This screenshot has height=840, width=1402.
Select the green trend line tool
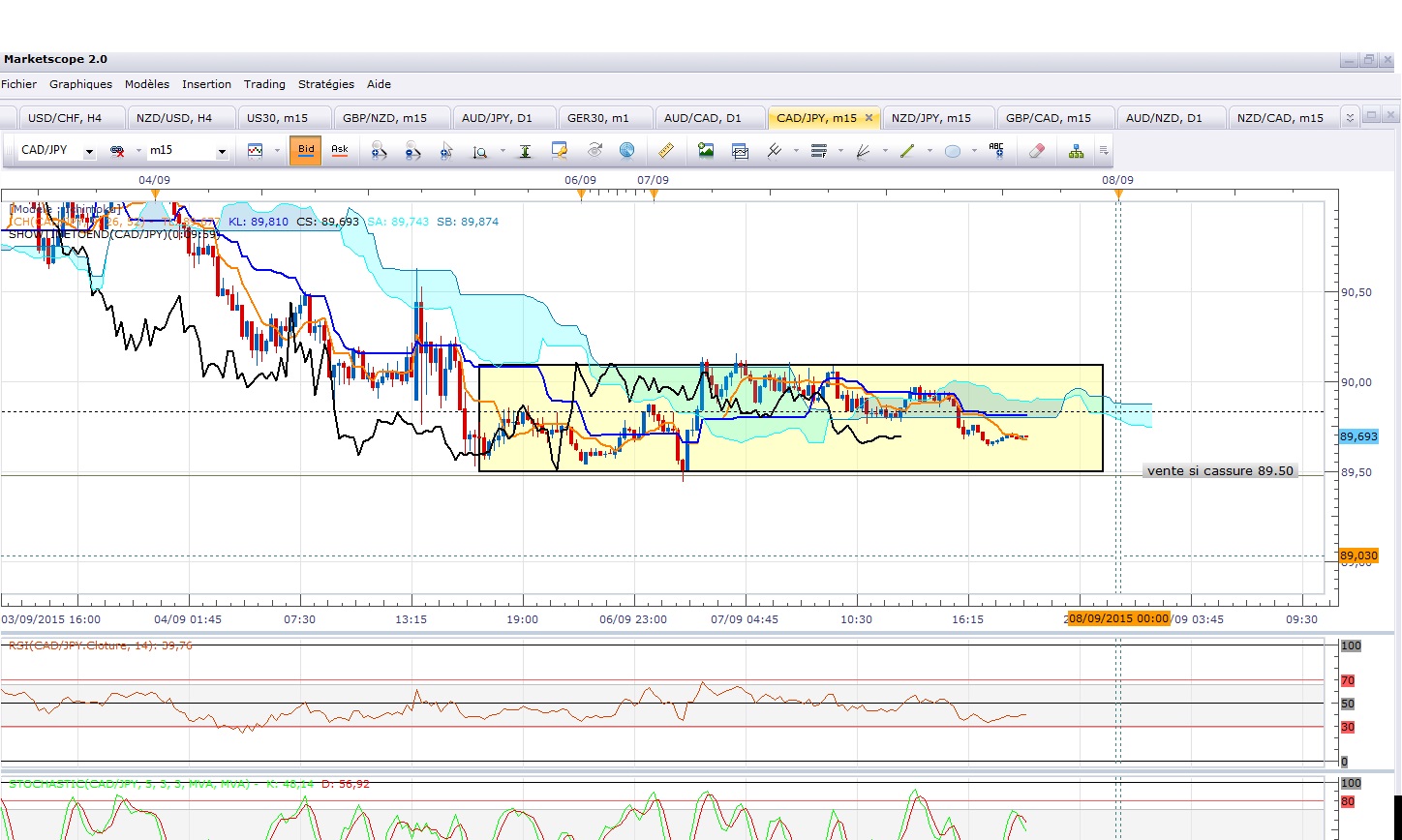tap(907, 151)
